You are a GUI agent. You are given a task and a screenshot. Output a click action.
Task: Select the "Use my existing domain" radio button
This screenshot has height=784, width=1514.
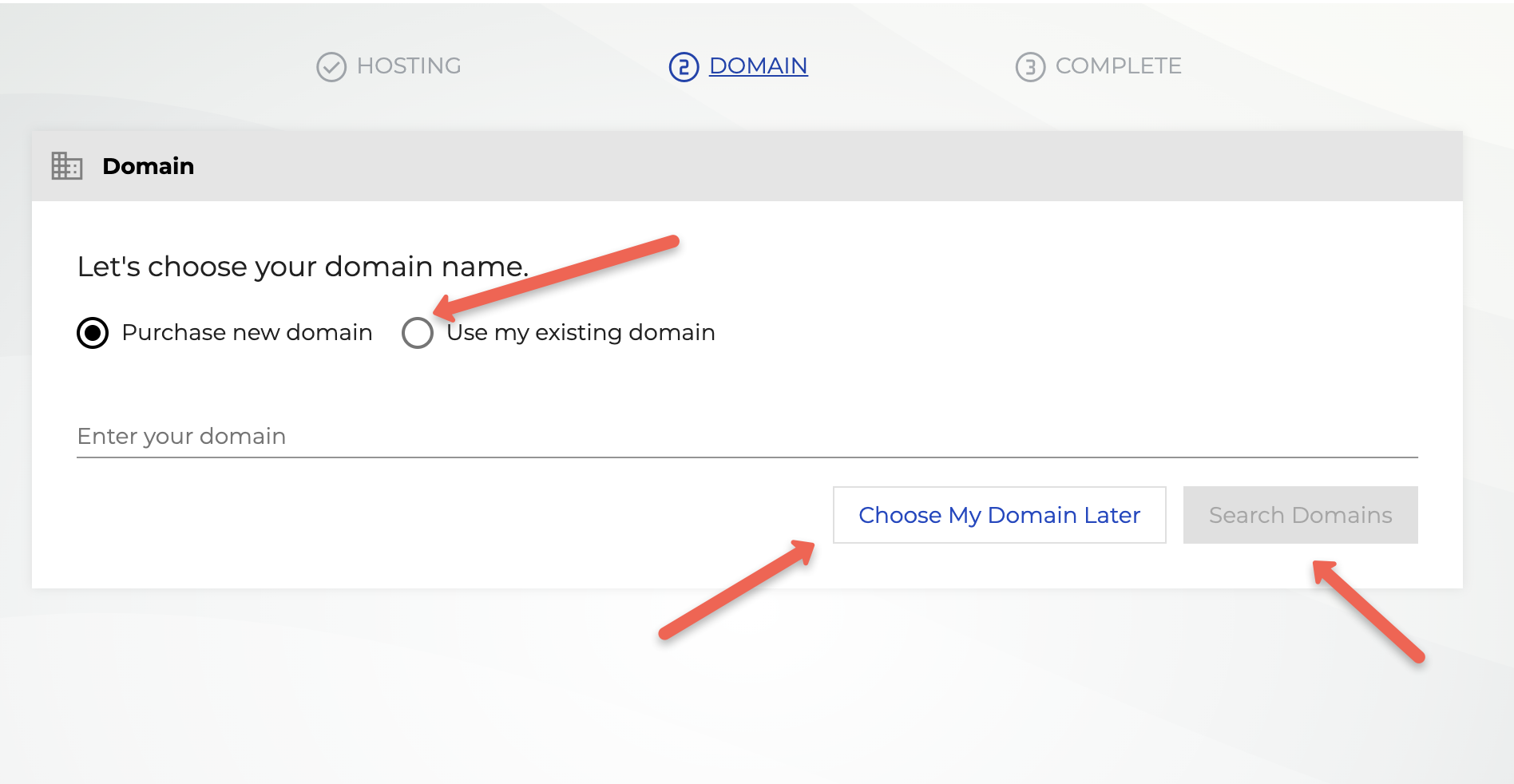click(x=417, y=333)
